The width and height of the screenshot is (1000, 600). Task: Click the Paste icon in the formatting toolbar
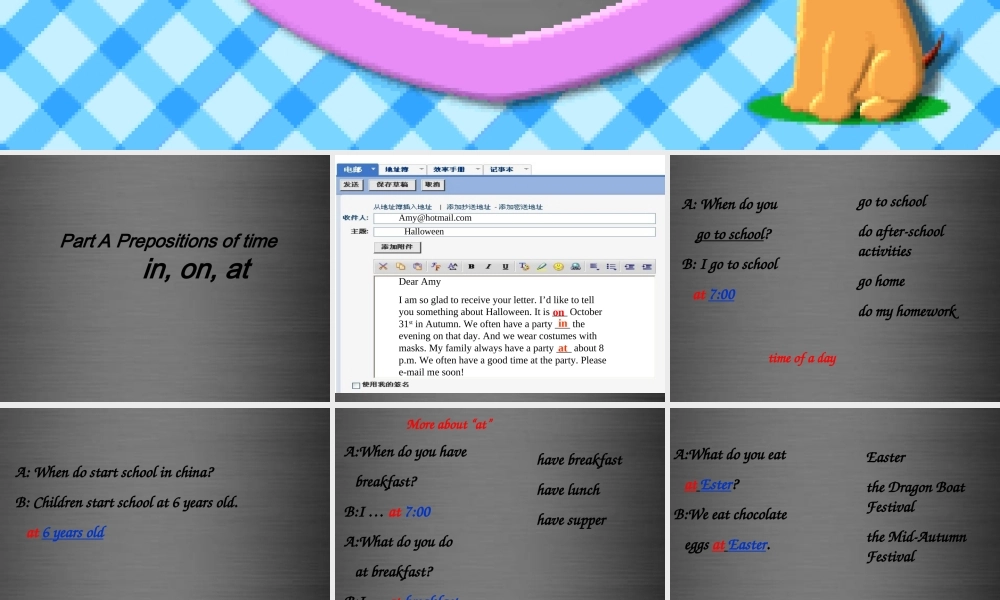point(418,266)
